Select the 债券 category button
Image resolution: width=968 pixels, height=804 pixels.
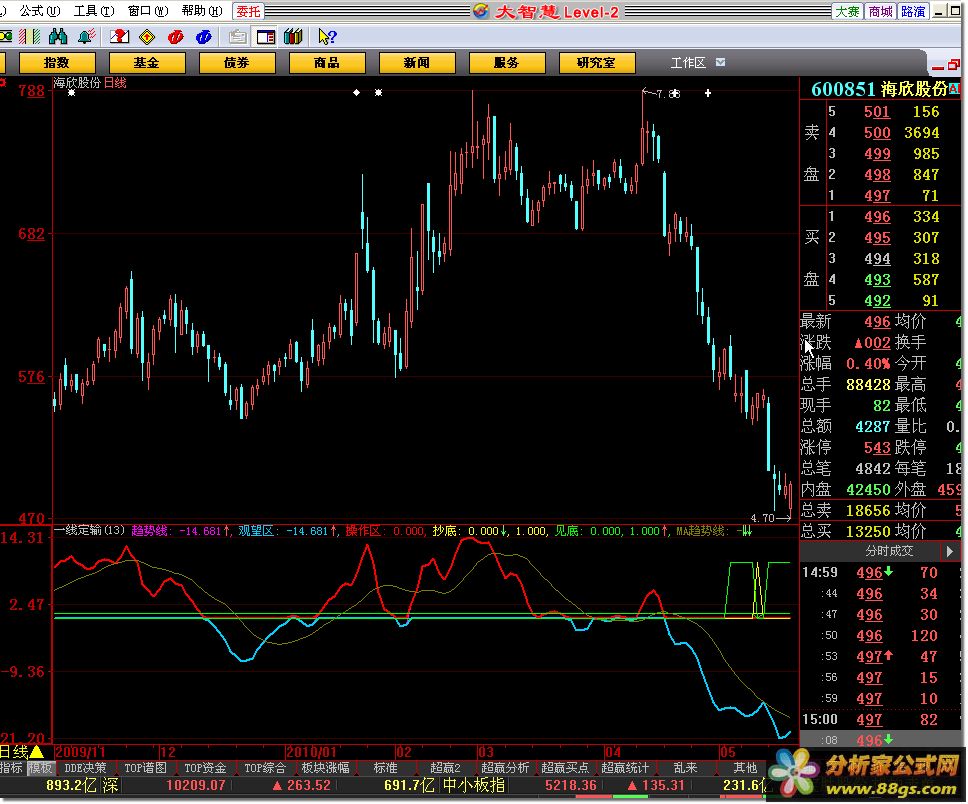click(237, 63)
